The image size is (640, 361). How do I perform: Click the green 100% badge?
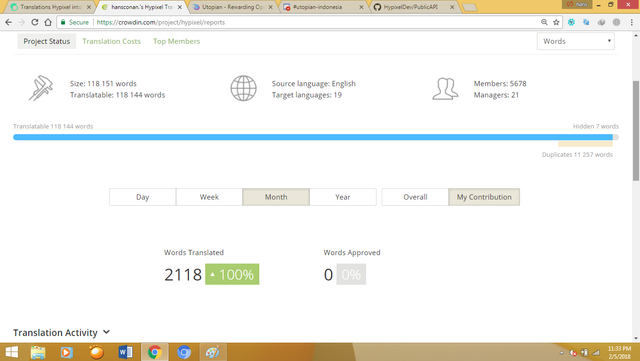pos(232,274)
